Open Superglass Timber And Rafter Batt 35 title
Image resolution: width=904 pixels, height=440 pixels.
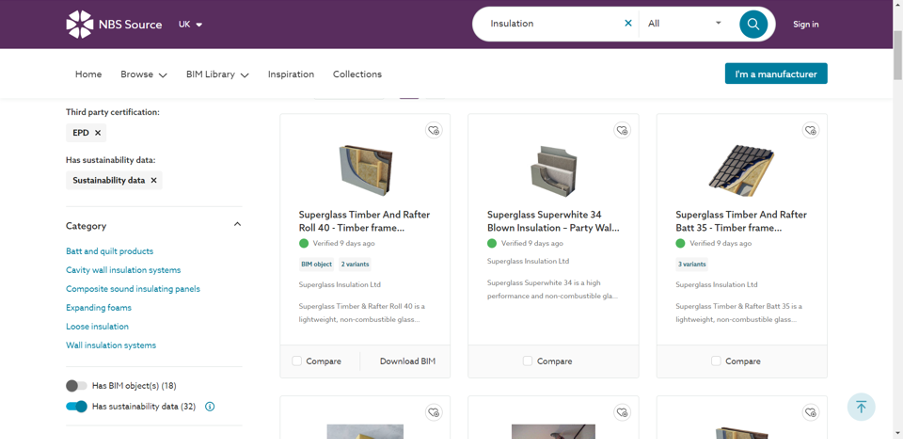[741, 221]
